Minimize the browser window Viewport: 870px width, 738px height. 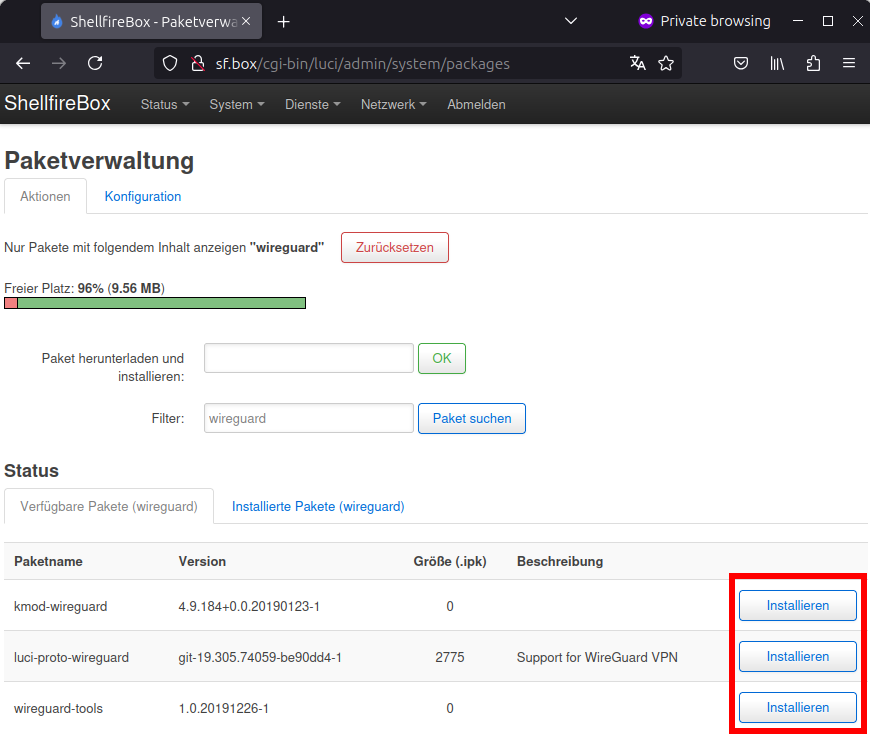pyautogui.click(x=798, y=21)
